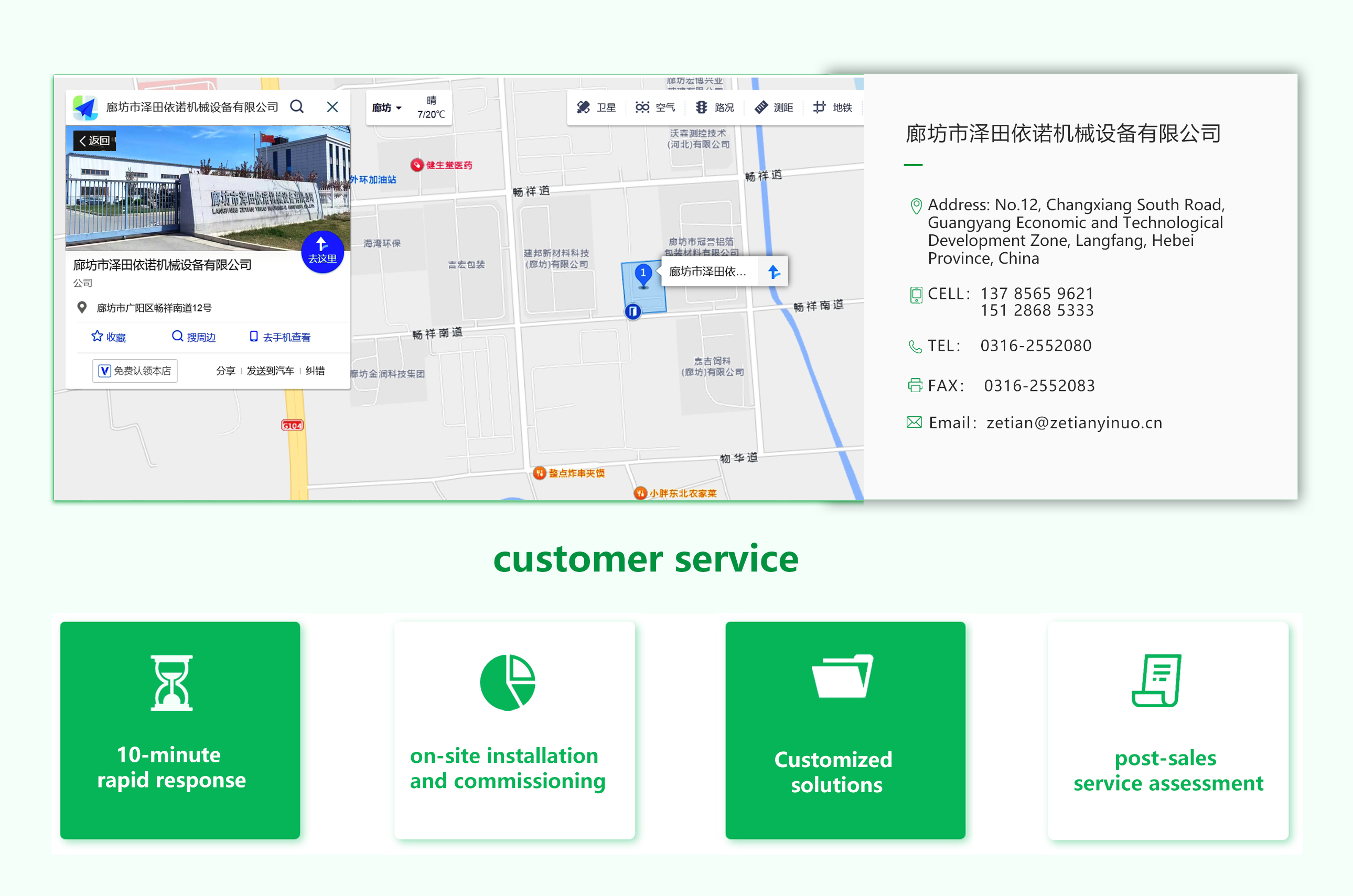Image resolution: width=1353 pixels, height=896 pixels.
Task: Click the 10-minute rapid response card
Action: [x=180, y=730]
